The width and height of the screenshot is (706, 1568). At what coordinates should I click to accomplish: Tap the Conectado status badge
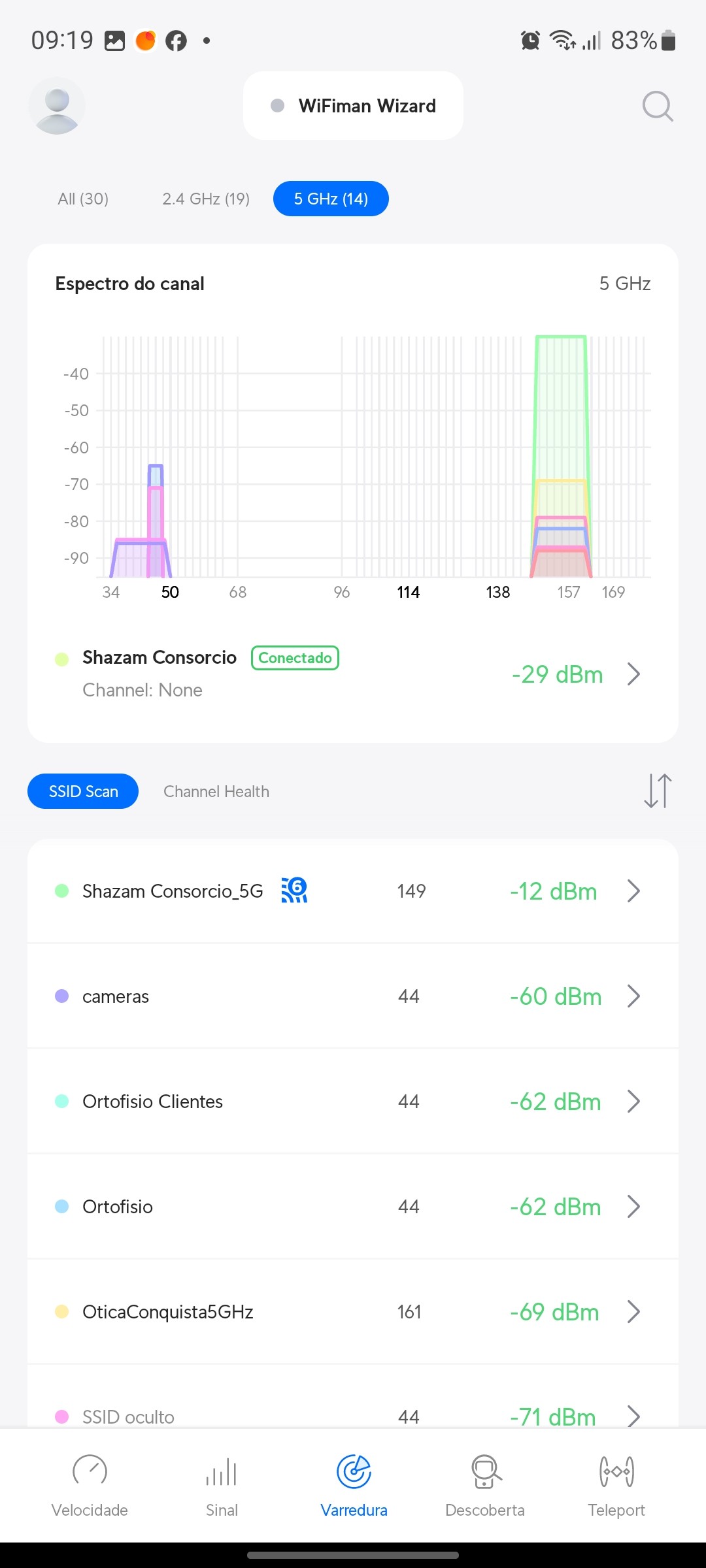pos(295,658)
